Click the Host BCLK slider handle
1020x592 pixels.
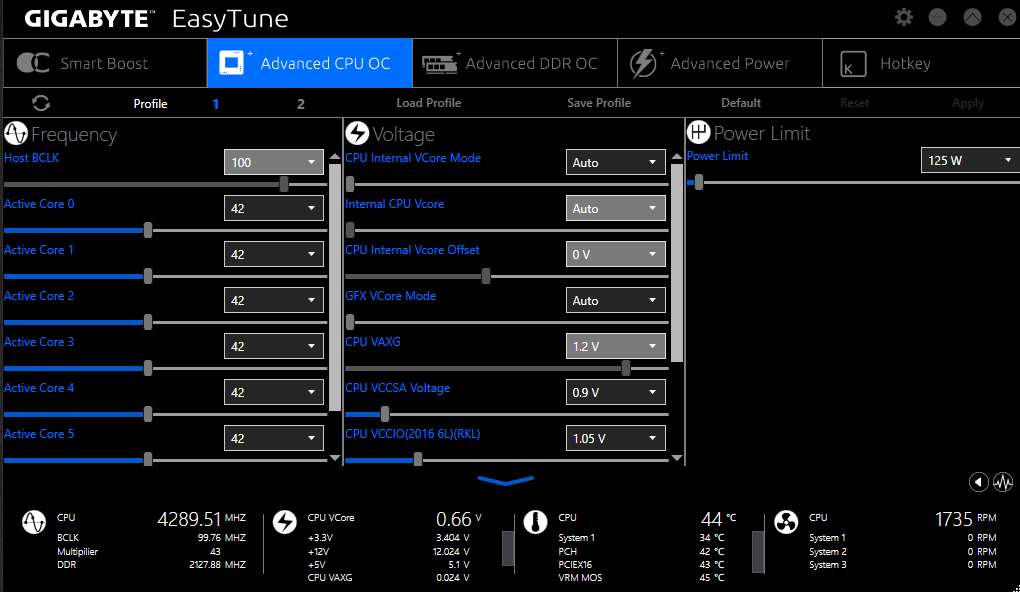tap(284, 184)
